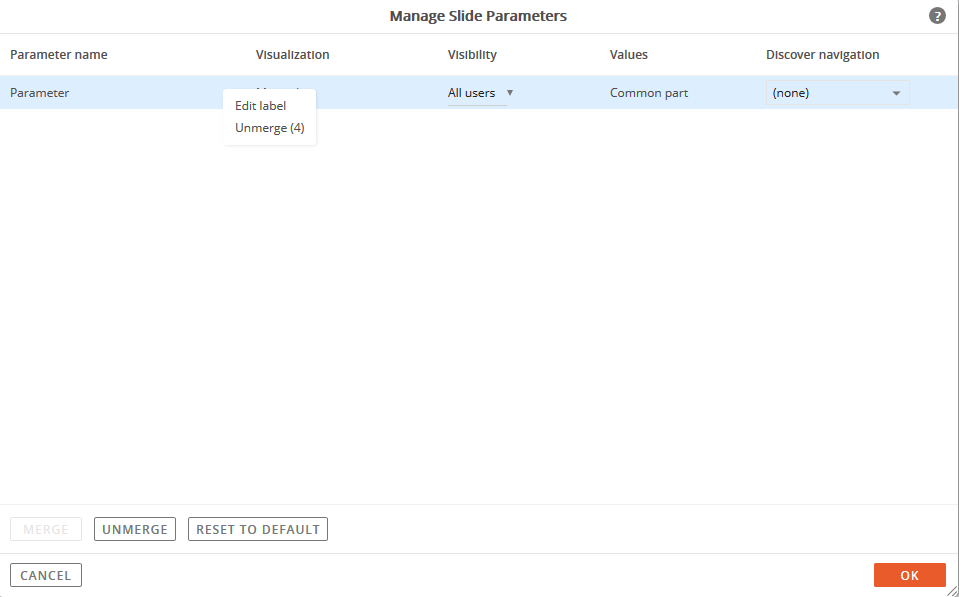The width and height of the screenshot is (959, 597).
Task: Click the 'Common part' values cell
Action: click(x=649, y=93)
